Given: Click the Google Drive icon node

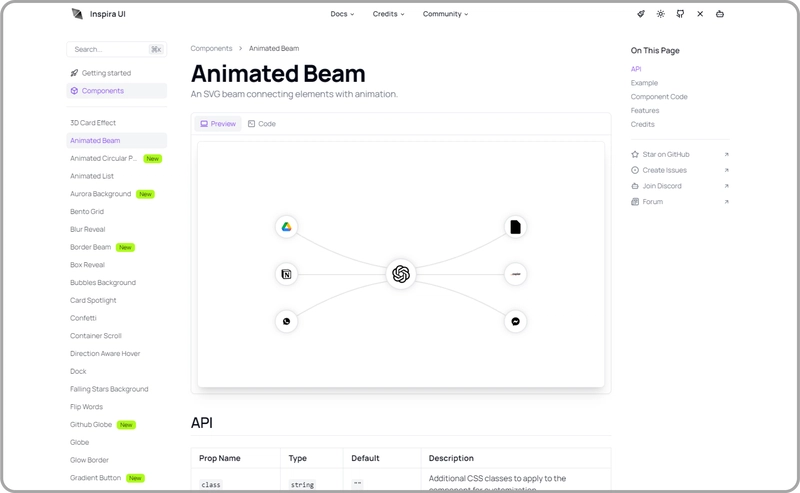Looking at the screenshot, I should (286, 227).
